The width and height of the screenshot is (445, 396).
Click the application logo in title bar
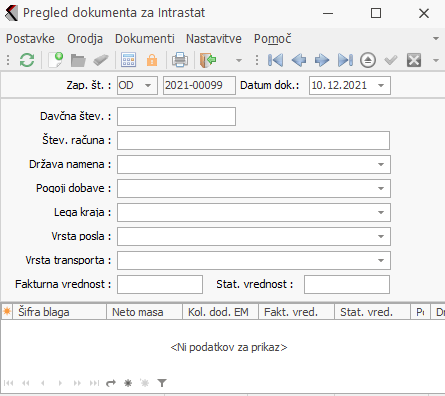11,13
